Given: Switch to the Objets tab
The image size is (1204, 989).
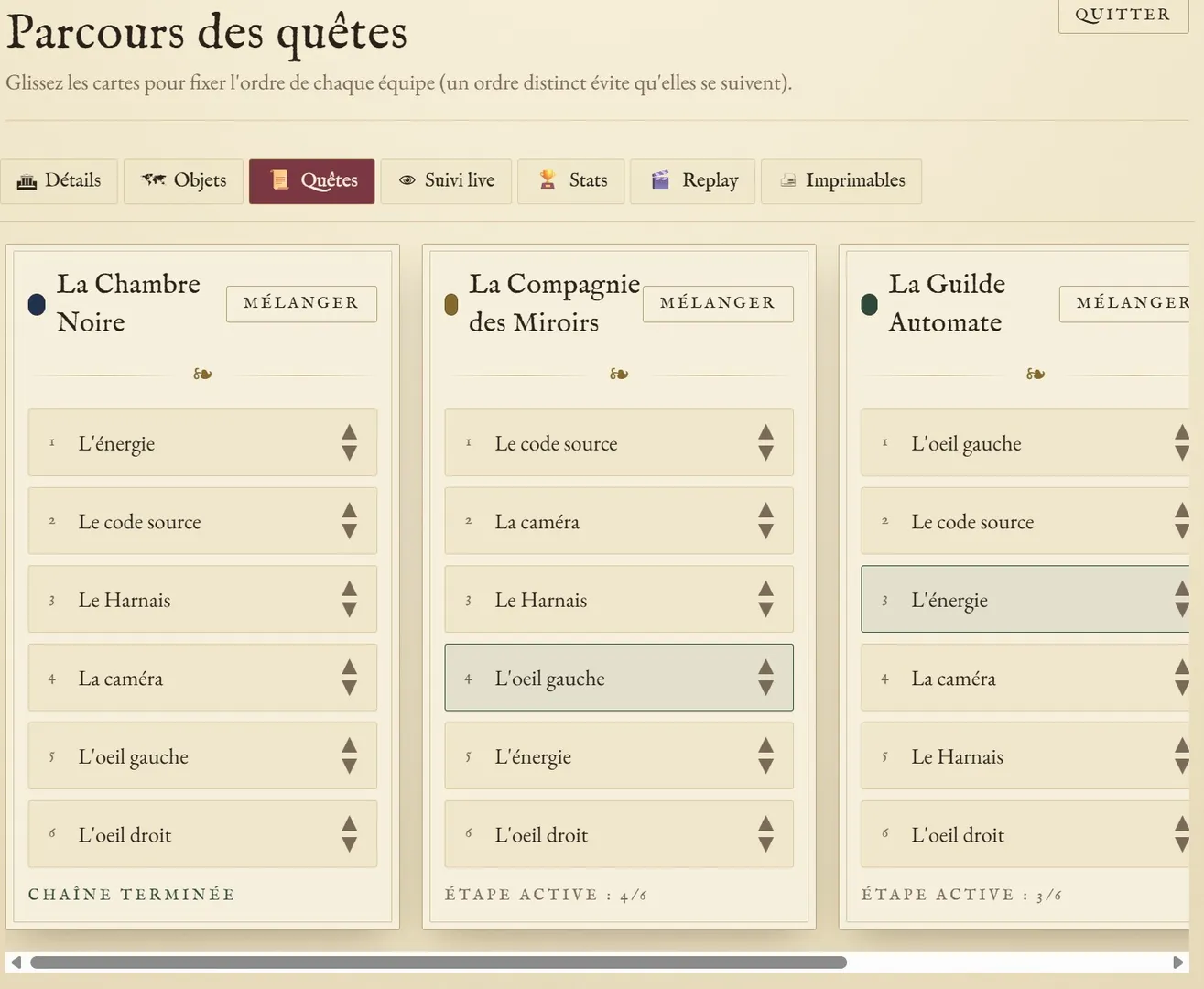Looking at the screenshot, I should point(184,181).
